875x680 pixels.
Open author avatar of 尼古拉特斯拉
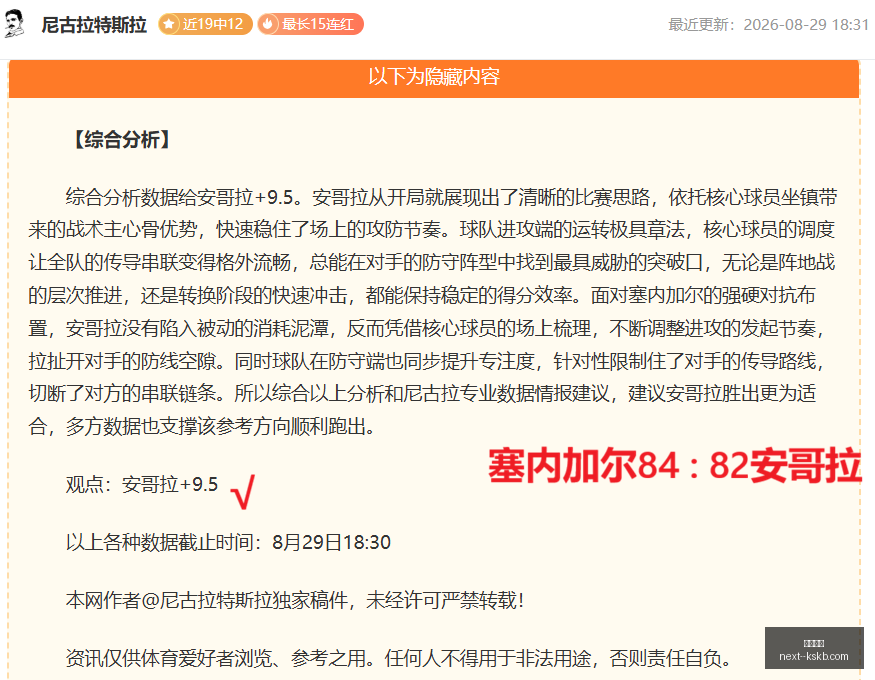[x=15, y=24]
